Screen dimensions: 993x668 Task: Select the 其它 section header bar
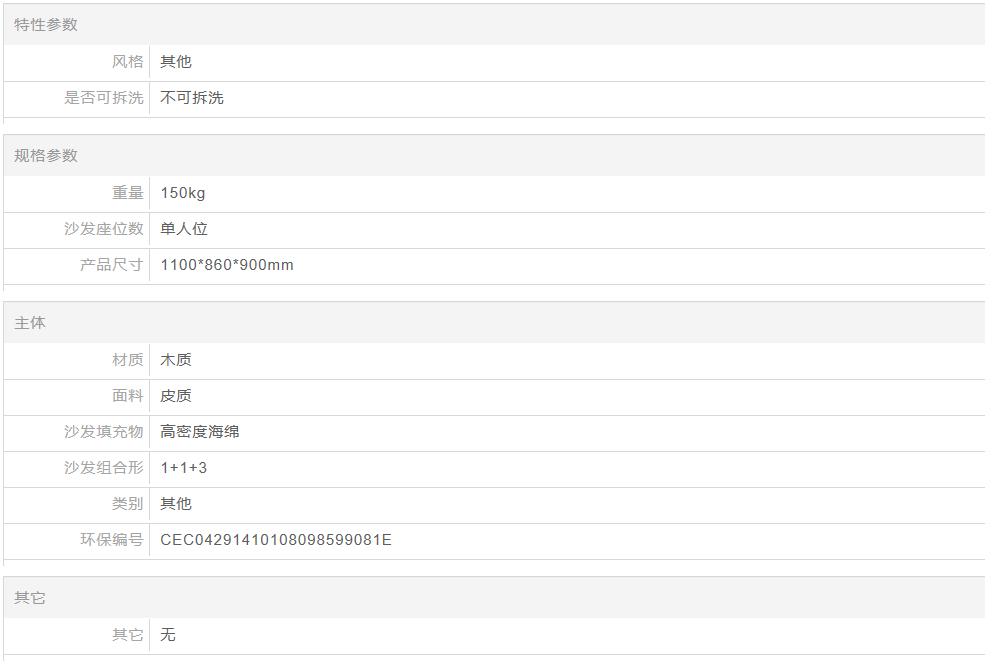coord(30,598)
